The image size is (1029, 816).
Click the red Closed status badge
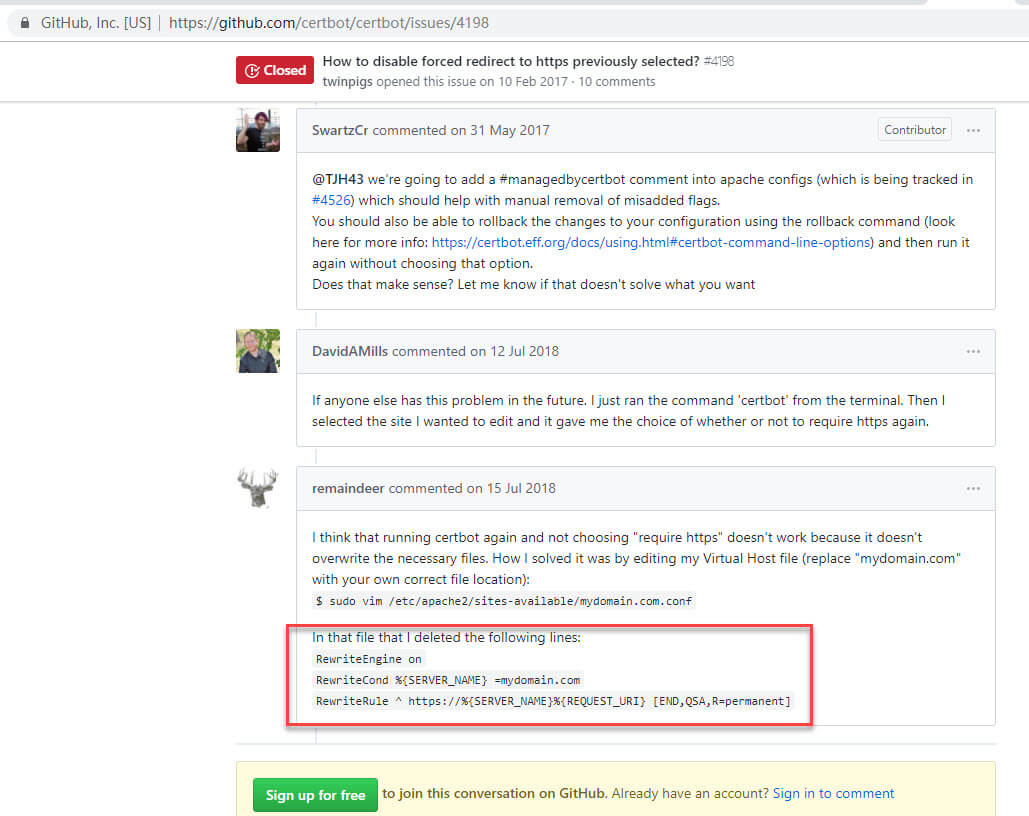click(275, 70)
